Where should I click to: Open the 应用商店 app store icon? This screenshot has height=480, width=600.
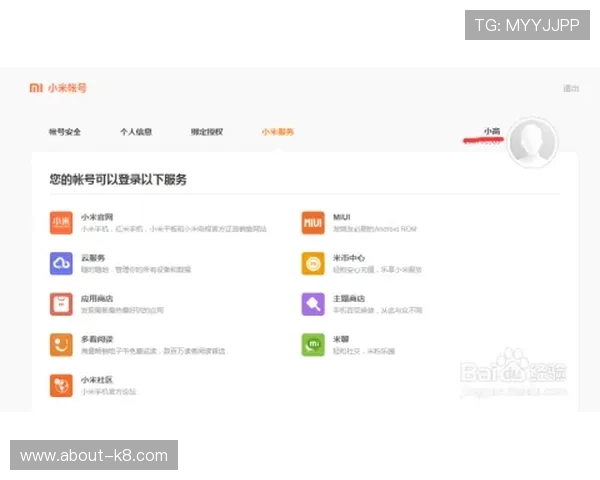[61, 304]
